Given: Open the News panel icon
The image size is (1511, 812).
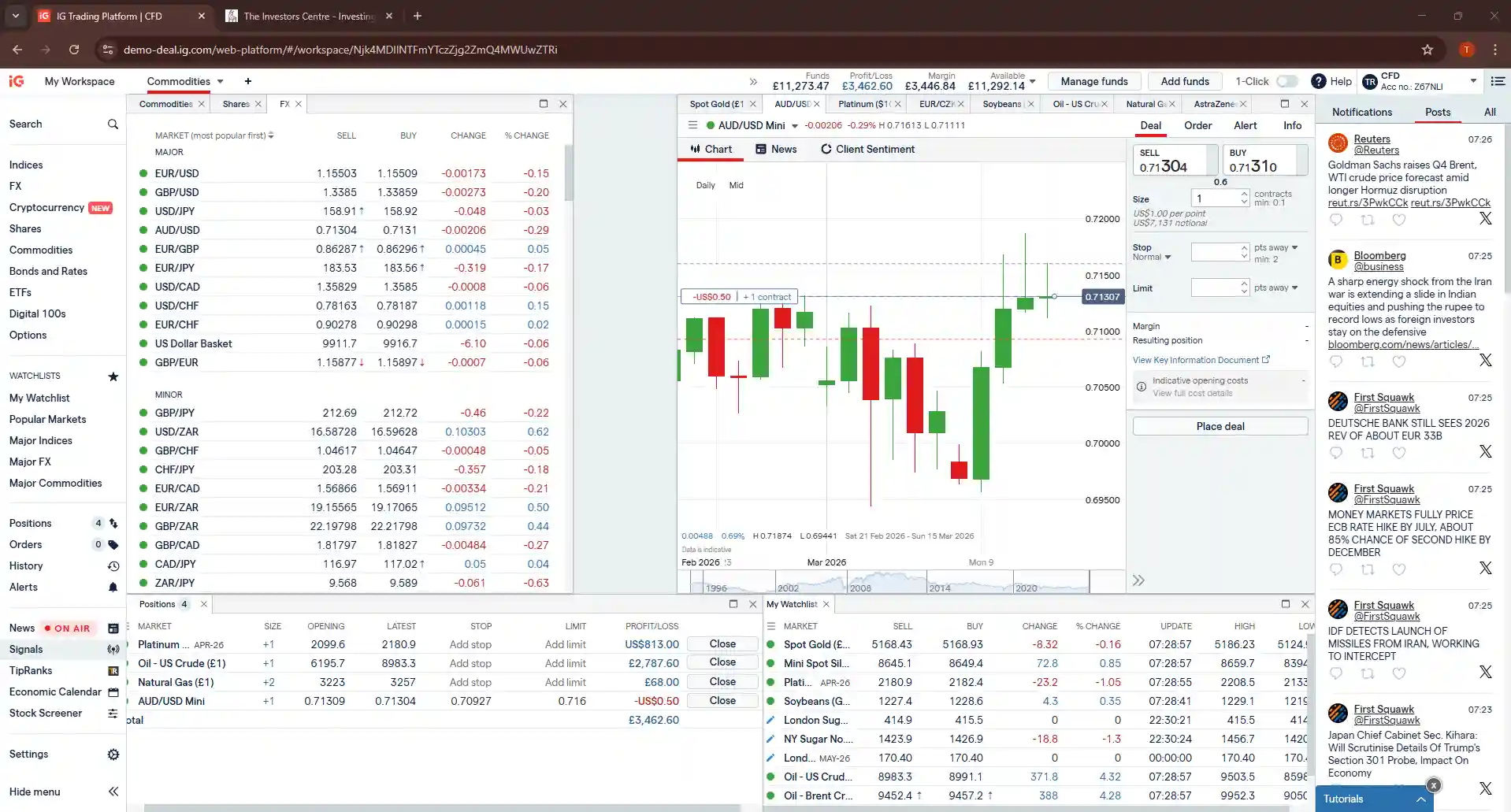Looking at the screenshot, I should [x=113, y=628].
